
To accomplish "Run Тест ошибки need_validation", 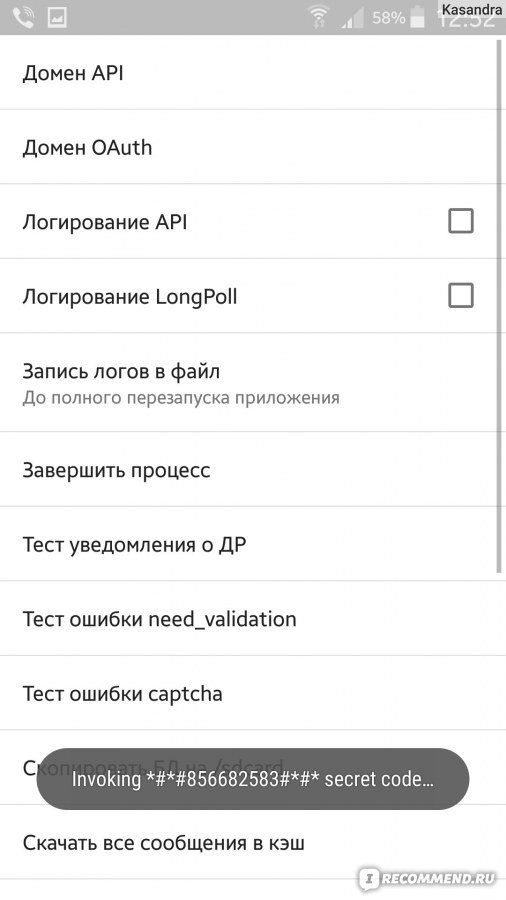I will (x=253, y=619).
